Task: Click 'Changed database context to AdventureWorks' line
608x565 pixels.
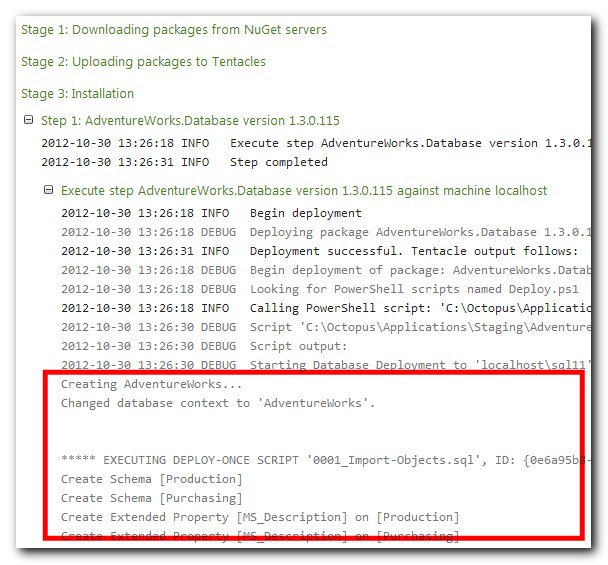Action: [x=218, y=404]
